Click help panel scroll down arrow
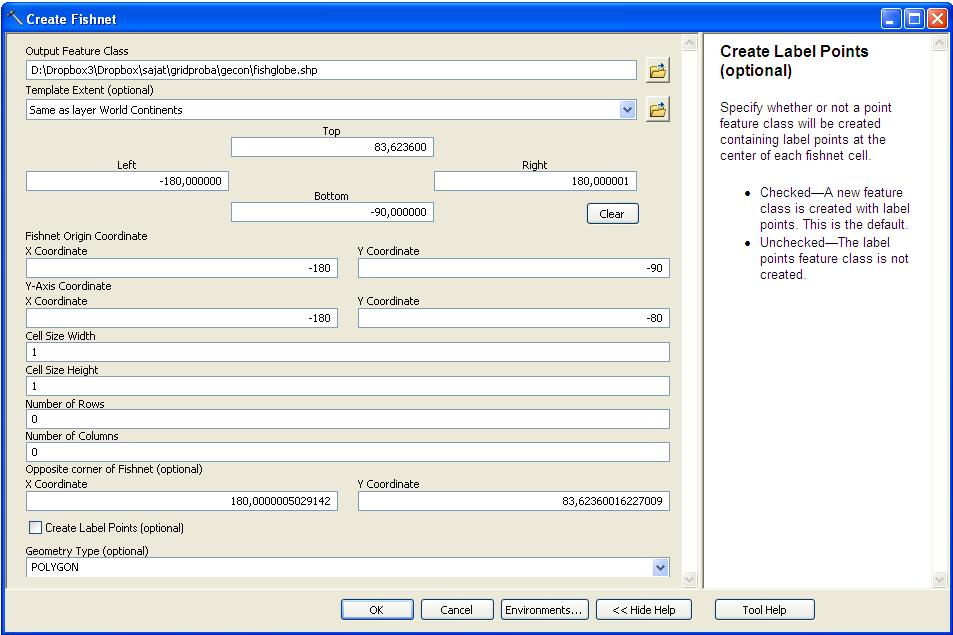The image size is (953, 635). coord(939,579)
